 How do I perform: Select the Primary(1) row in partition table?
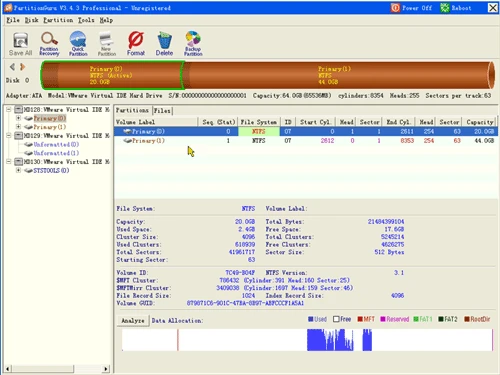pyautogui.click(x=306, y=141)
